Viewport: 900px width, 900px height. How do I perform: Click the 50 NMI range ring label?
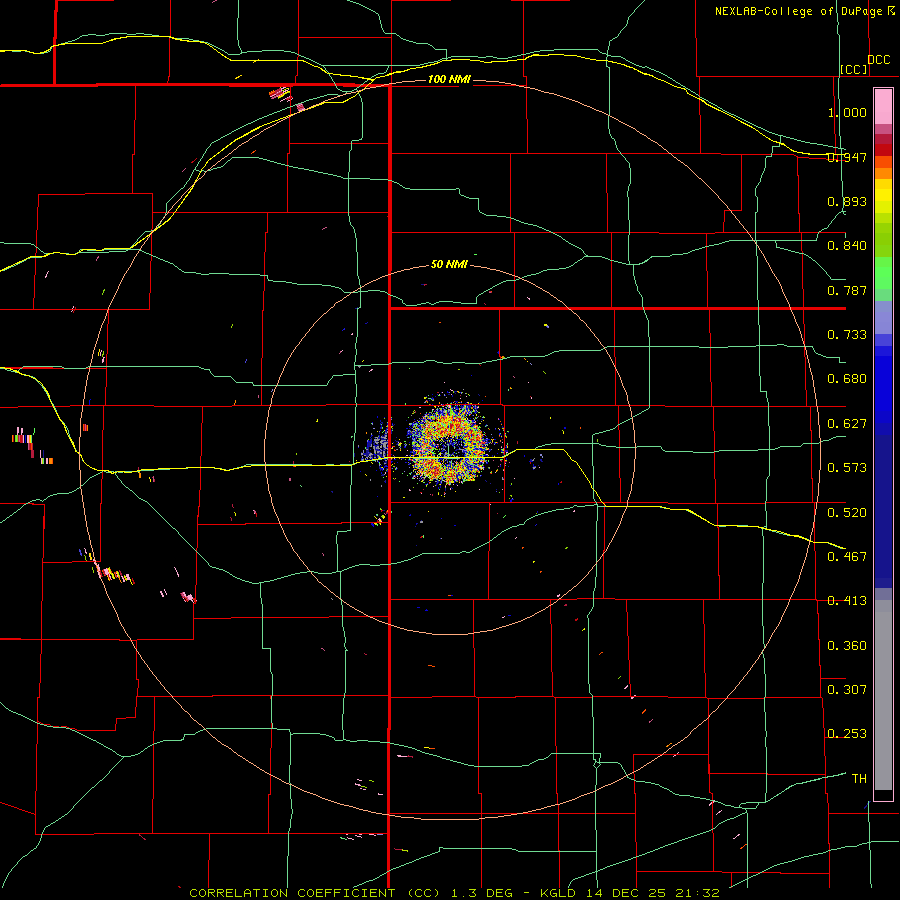pos(449,264)
